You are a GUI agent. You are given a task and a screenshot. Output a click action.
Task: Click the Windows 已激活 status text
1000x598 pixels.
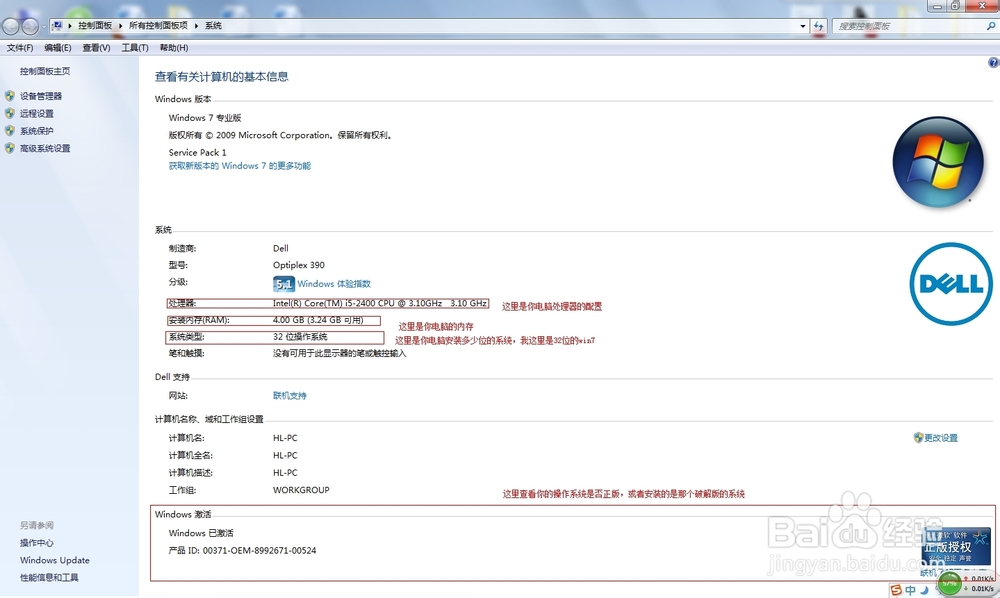(x=201, y=533)
